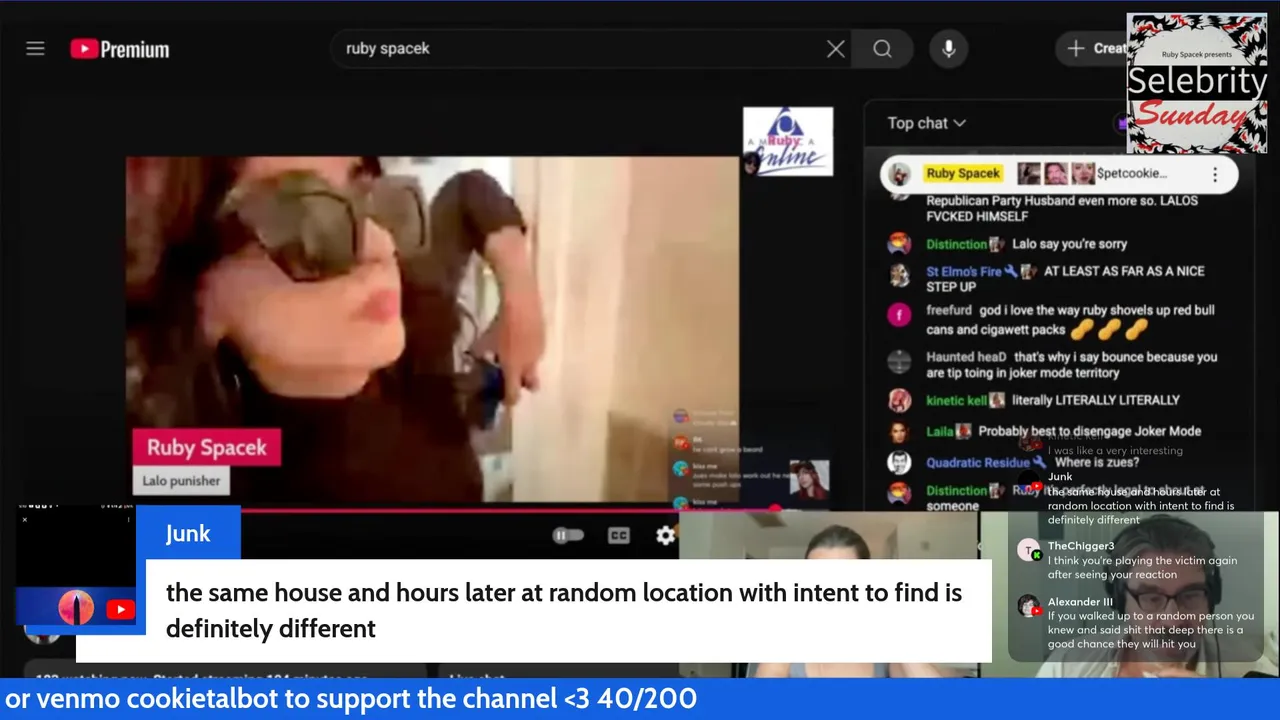The width and height of the screenshot is (1280, 720).
Task: Click freefurd's pink 'f' avatar
Action: coord(899,315)
